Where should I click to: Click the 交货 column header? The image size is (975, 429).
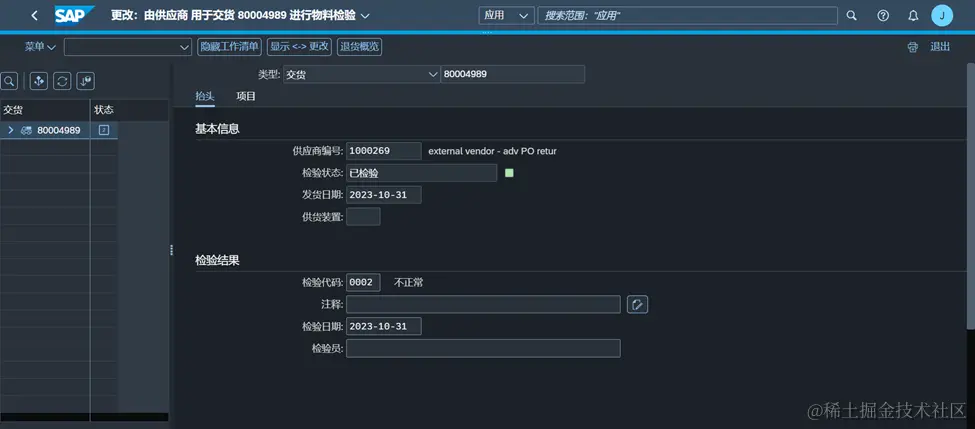45,110
